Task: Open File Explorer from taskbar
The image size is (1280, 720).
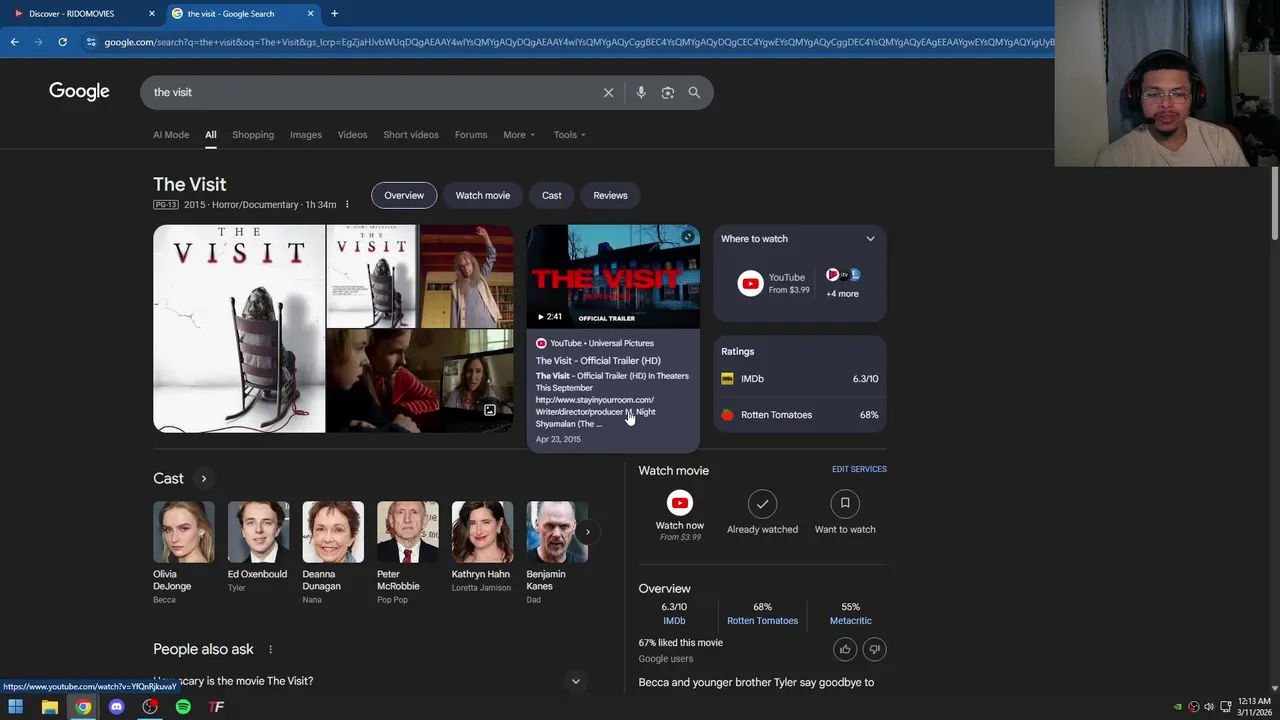Action: click(x=49, y=707)
